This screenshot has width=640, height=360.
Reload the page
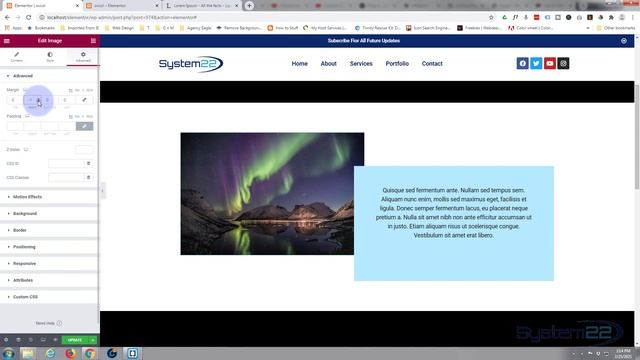29,18
